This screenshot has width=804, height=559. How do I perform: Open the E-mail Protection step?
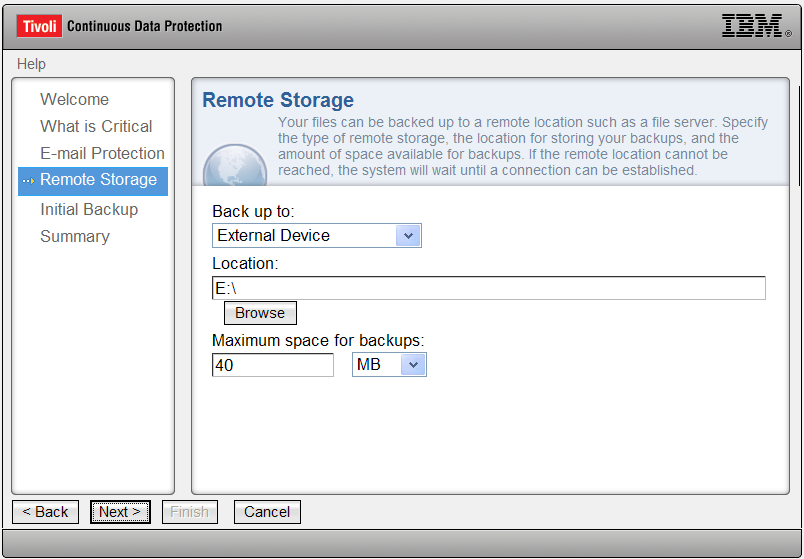[102, 153]
